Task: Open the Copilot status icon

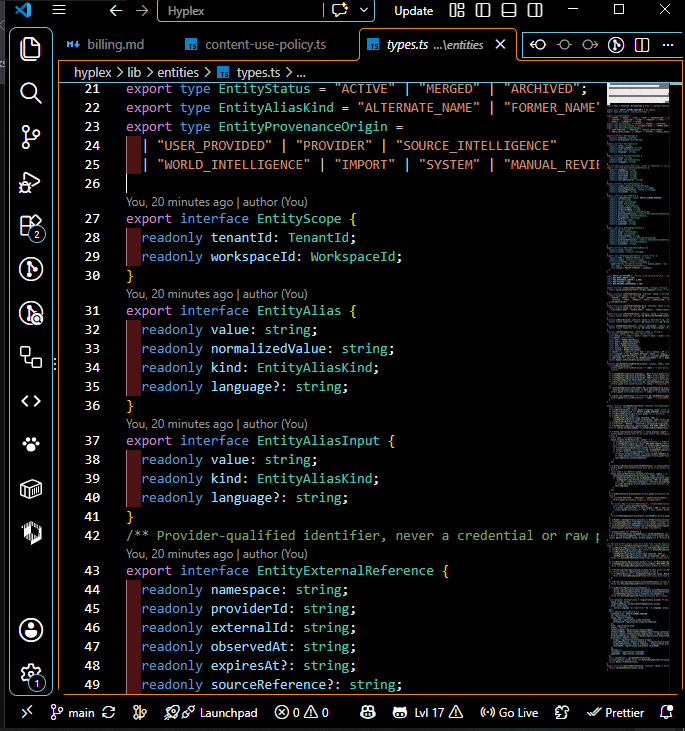Action: (x=368, y=713)
